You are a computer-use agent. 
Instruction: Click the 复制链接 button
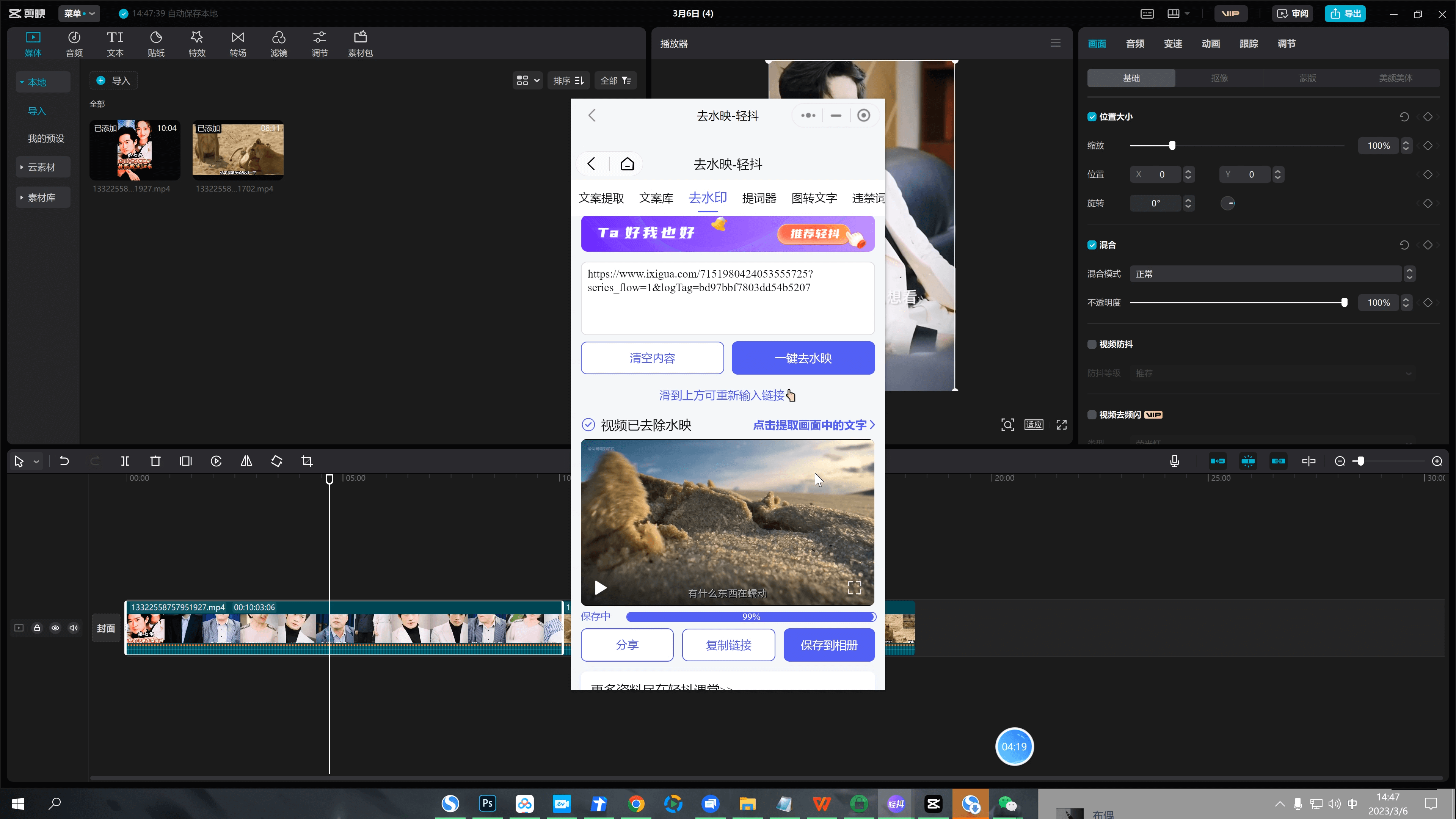click(x=728, y=645)
